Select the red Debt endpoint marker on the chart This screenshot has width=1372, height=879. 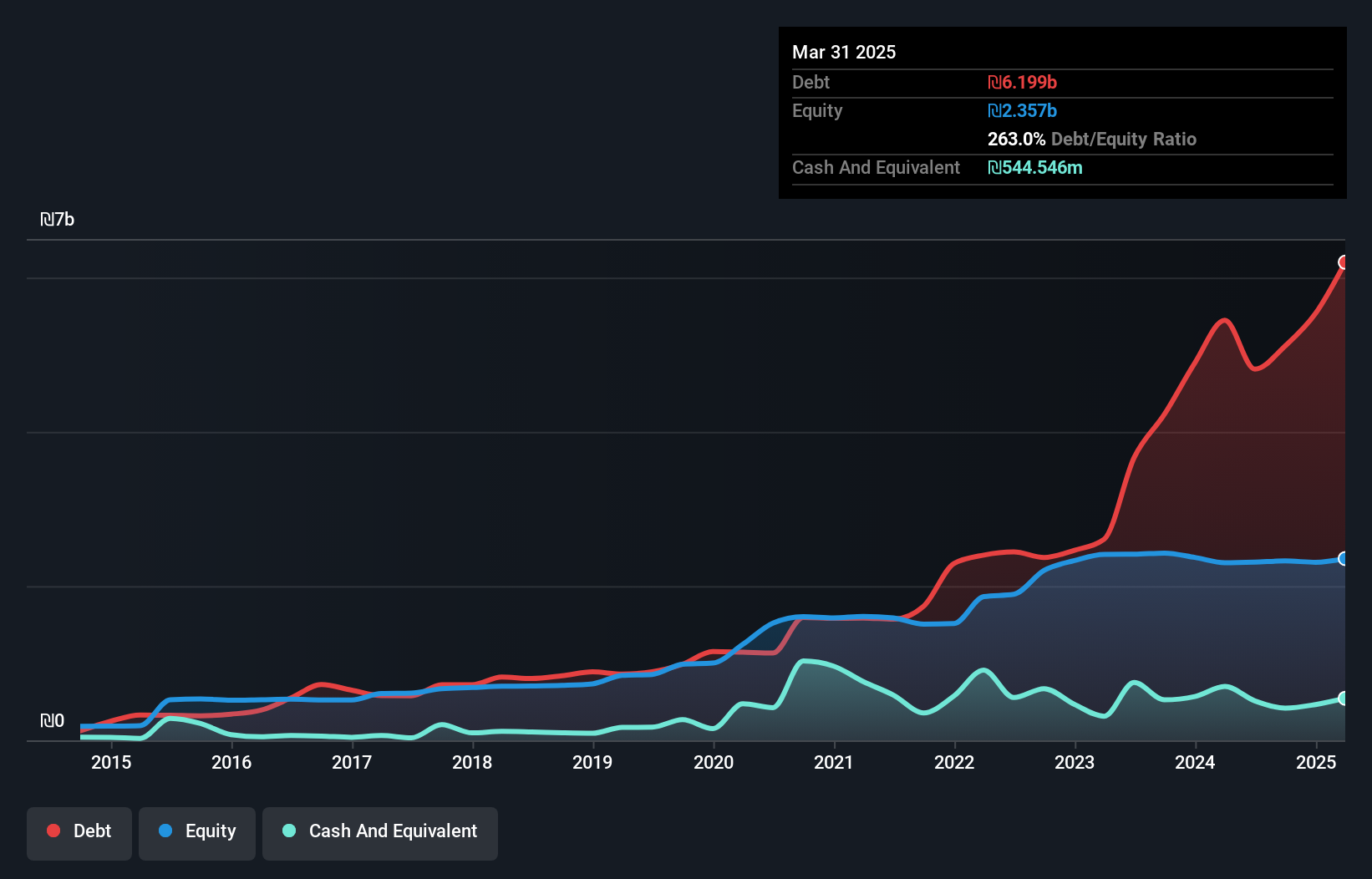pos(1344,263)
